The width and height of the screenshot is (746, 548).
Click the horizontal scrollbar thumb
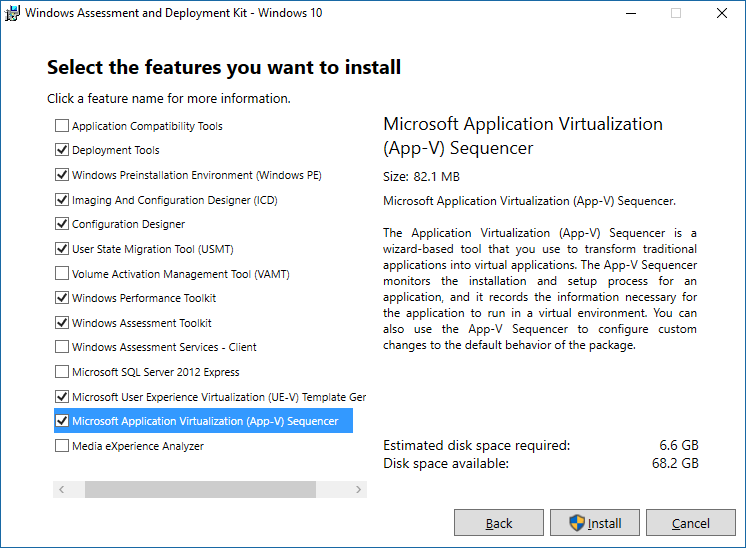click(x=200, y=490)
